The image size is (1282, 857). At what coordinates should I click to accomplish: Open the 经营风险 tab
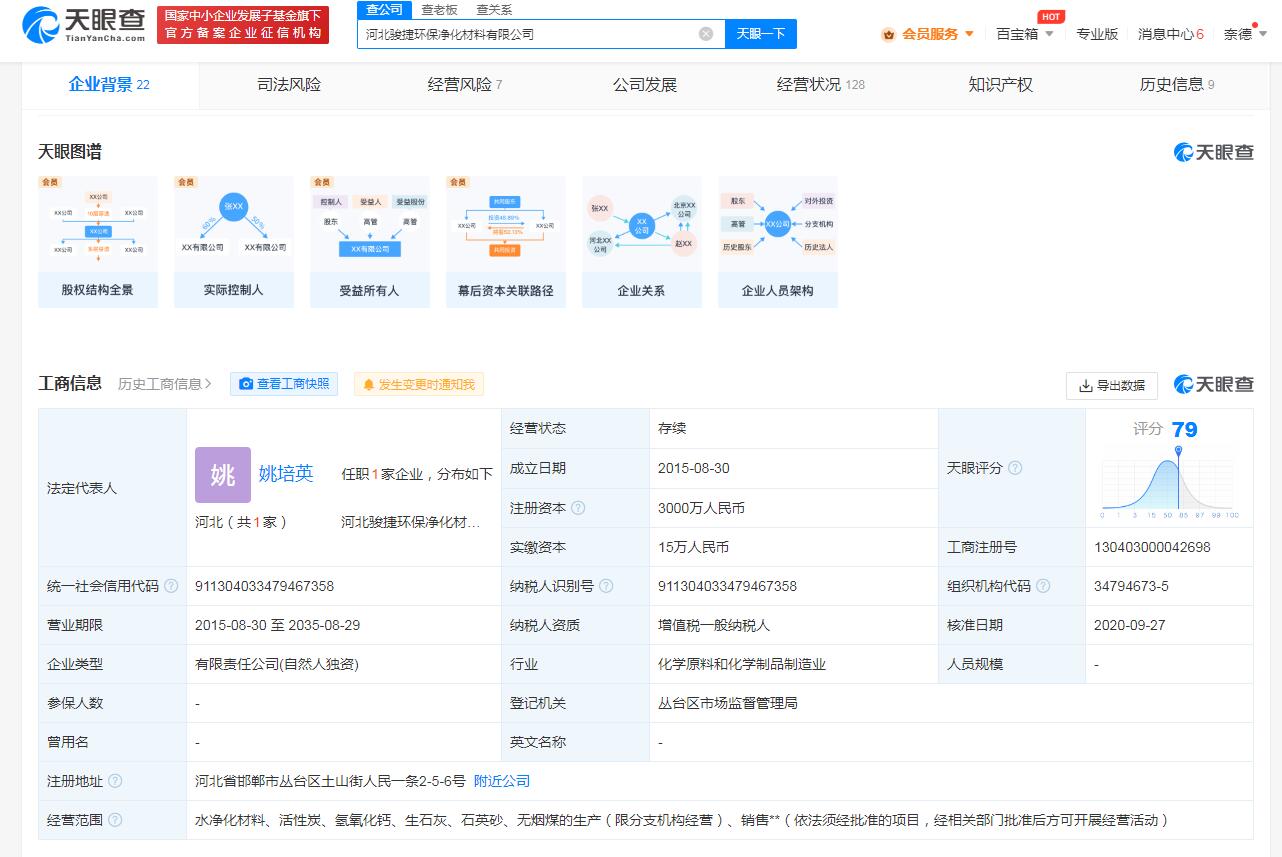[465, 85]
